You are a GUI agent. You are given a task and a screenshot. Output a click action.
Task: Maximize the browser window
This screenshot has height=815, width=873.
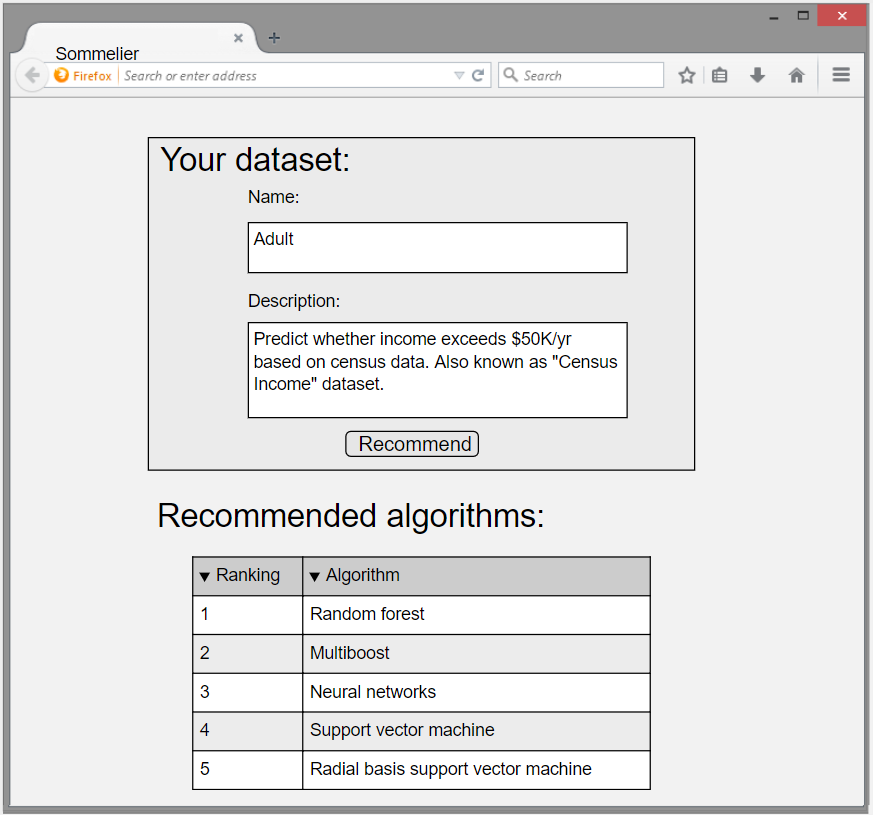(x=803, y=16)
